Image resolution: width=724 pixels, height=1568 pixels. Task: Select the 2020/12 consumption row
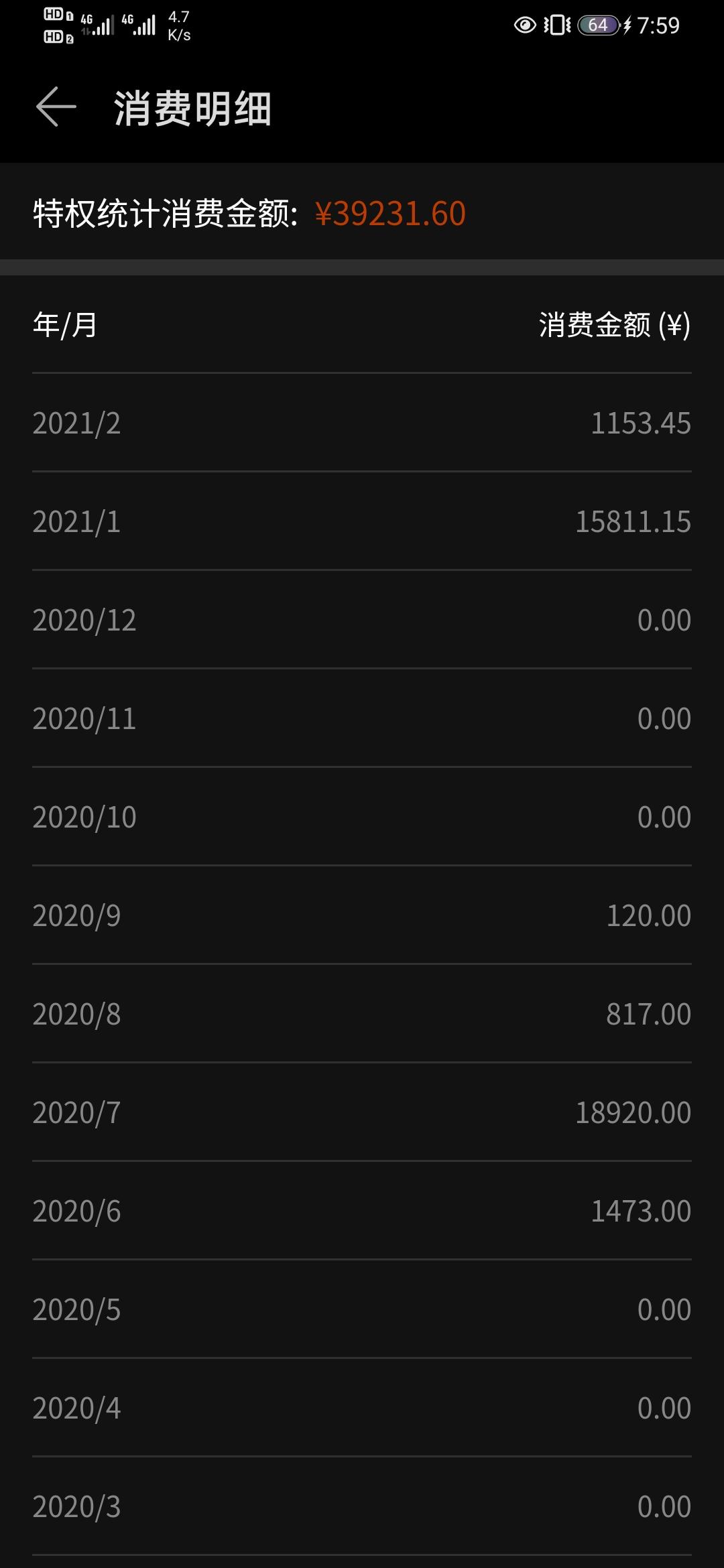tap(362, 620)
